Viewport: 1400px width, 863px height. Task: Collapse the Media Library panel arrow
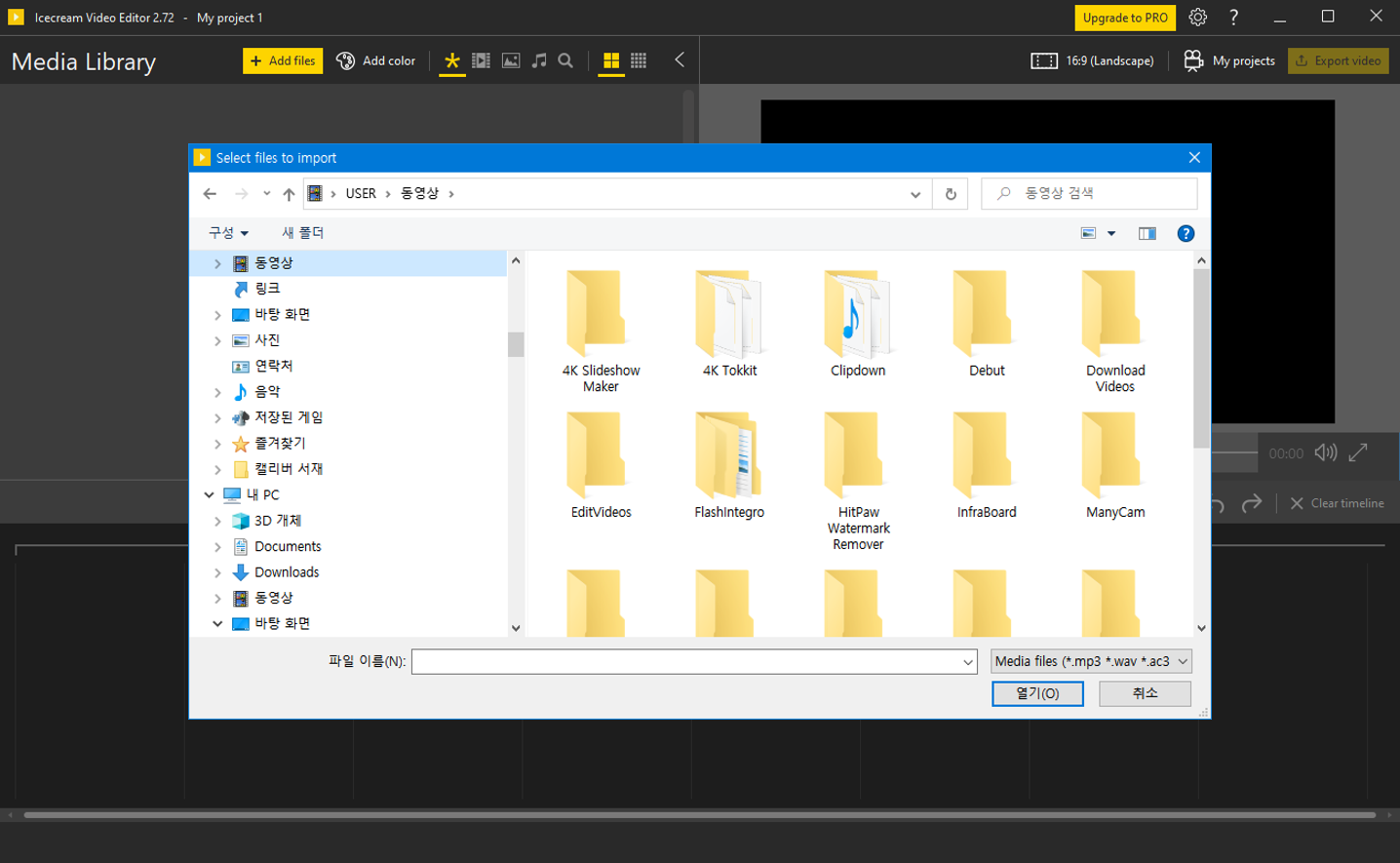680,59
